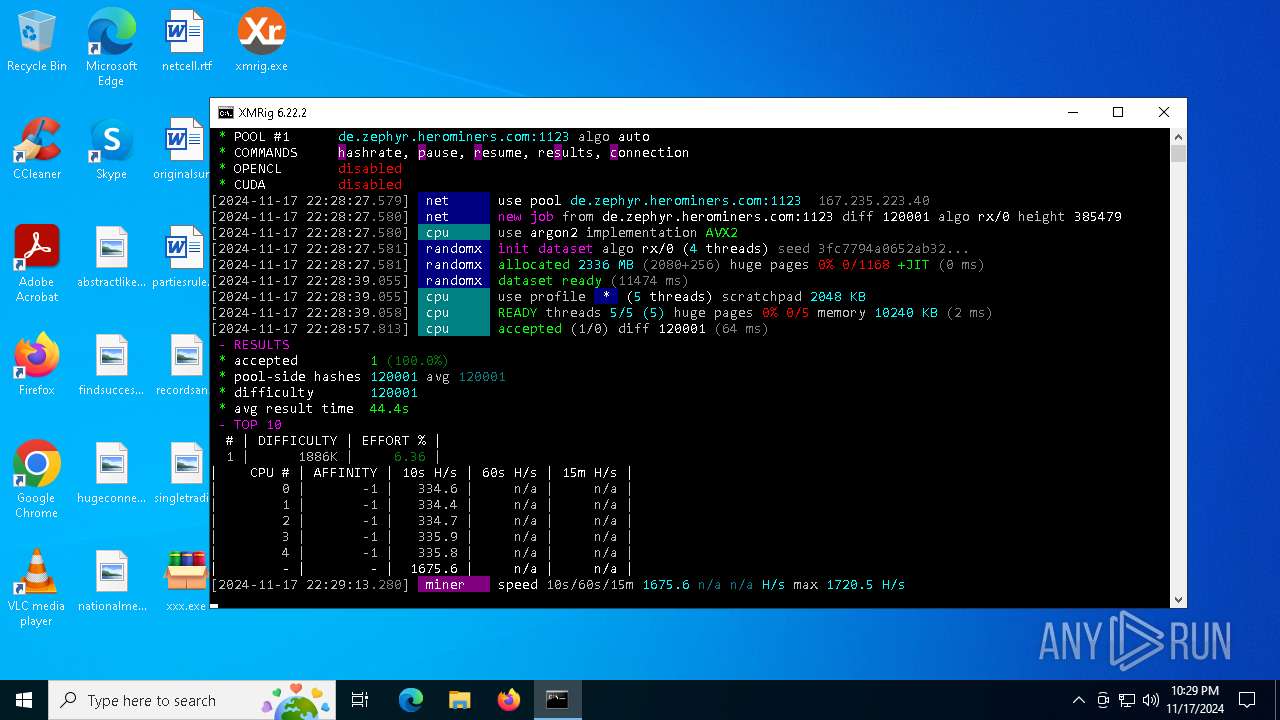
Task: Click the console scrollbar up arrow
Action: (x=1178, y=136)
